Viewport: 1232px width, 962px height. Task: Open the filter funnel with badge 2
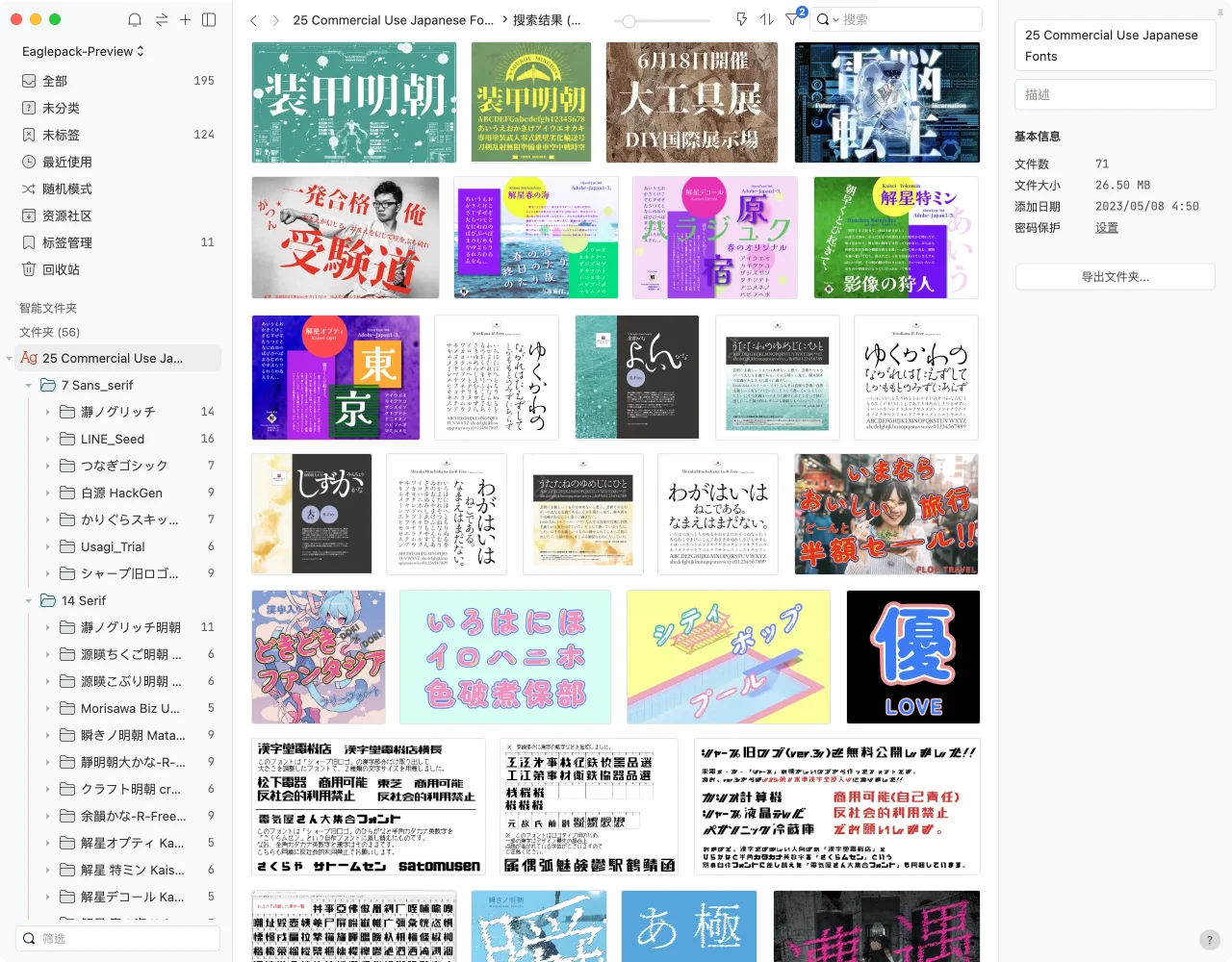tap(792, 19)
